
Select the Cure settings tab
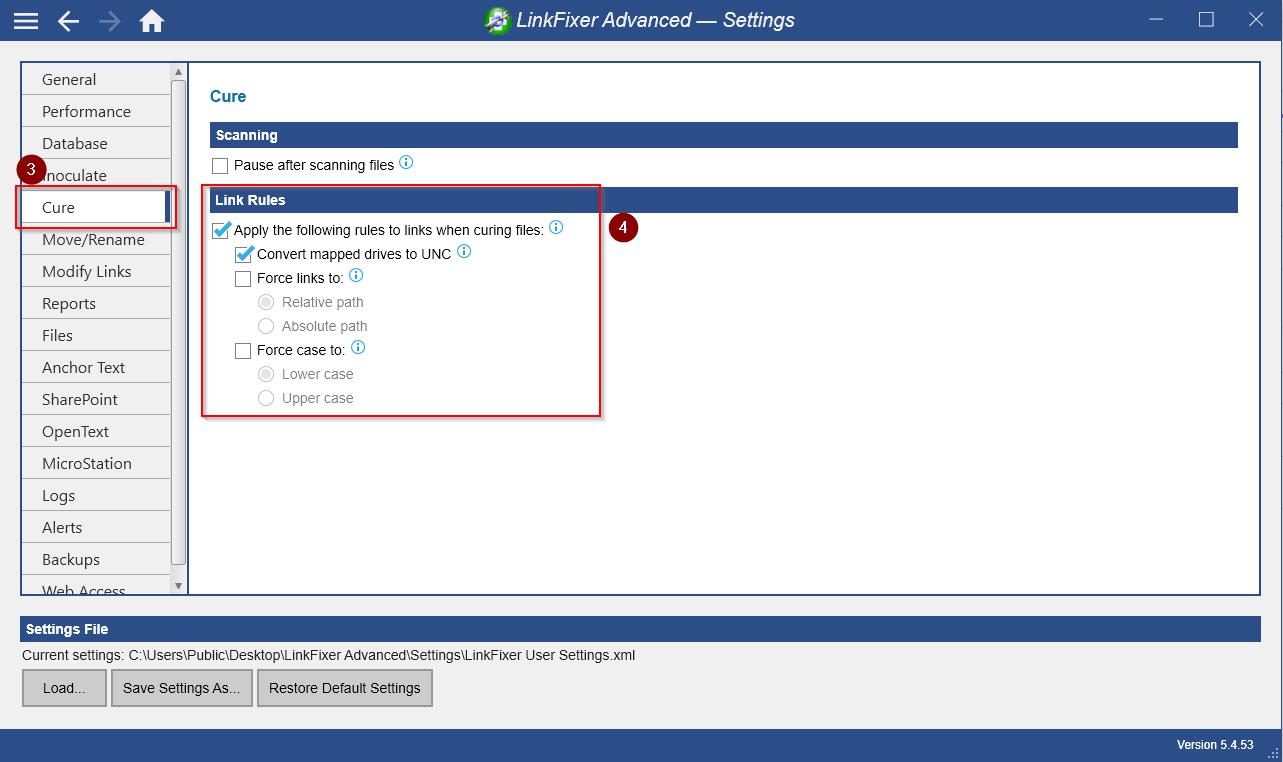[96, 207]
